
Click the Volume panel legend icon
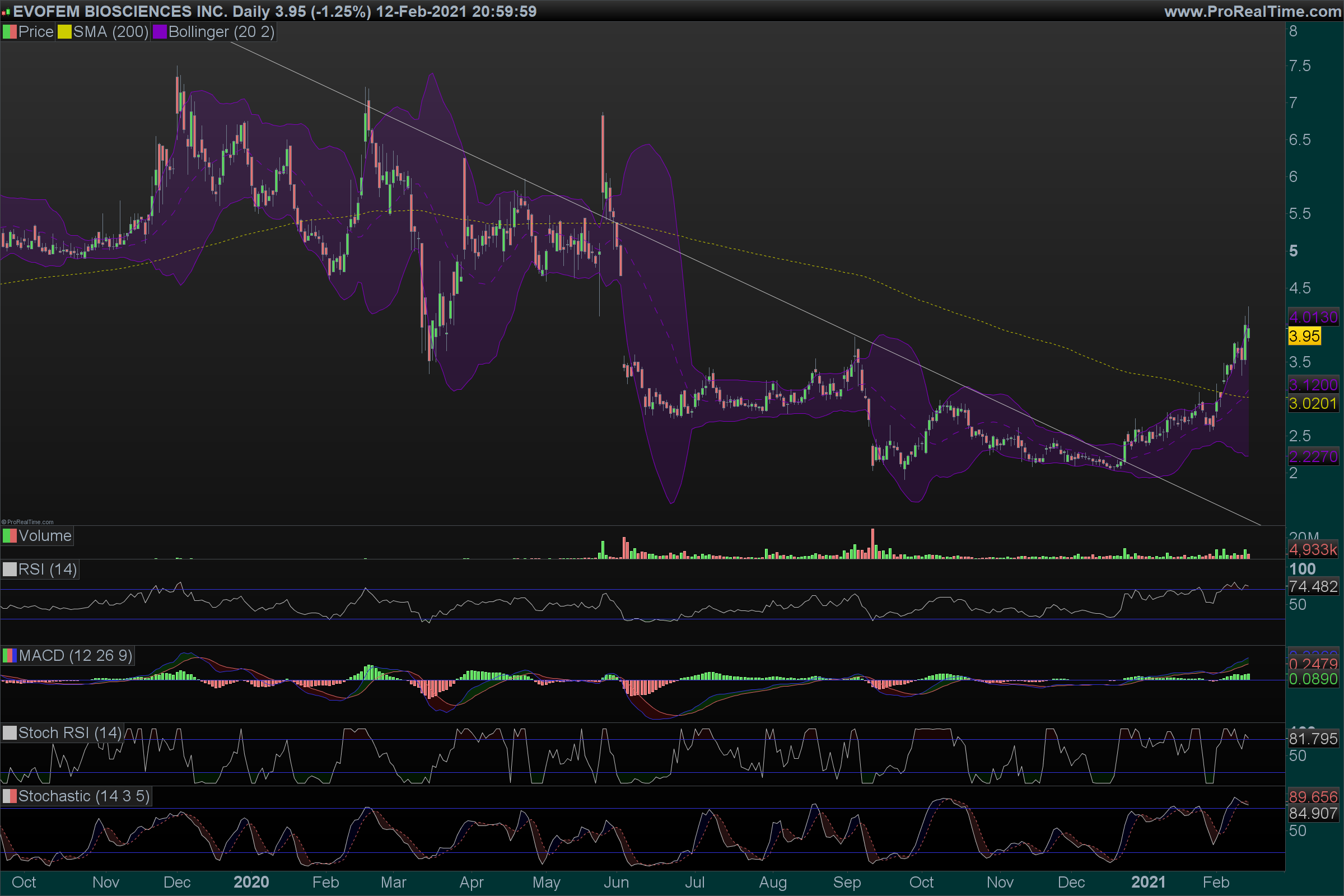[10, 536]
